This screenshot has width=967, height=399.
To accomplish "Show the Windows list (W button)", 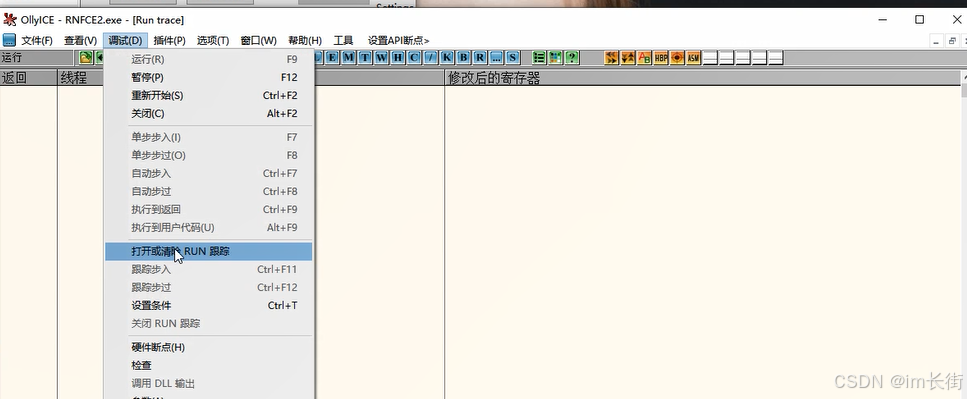I will (382, 58).
